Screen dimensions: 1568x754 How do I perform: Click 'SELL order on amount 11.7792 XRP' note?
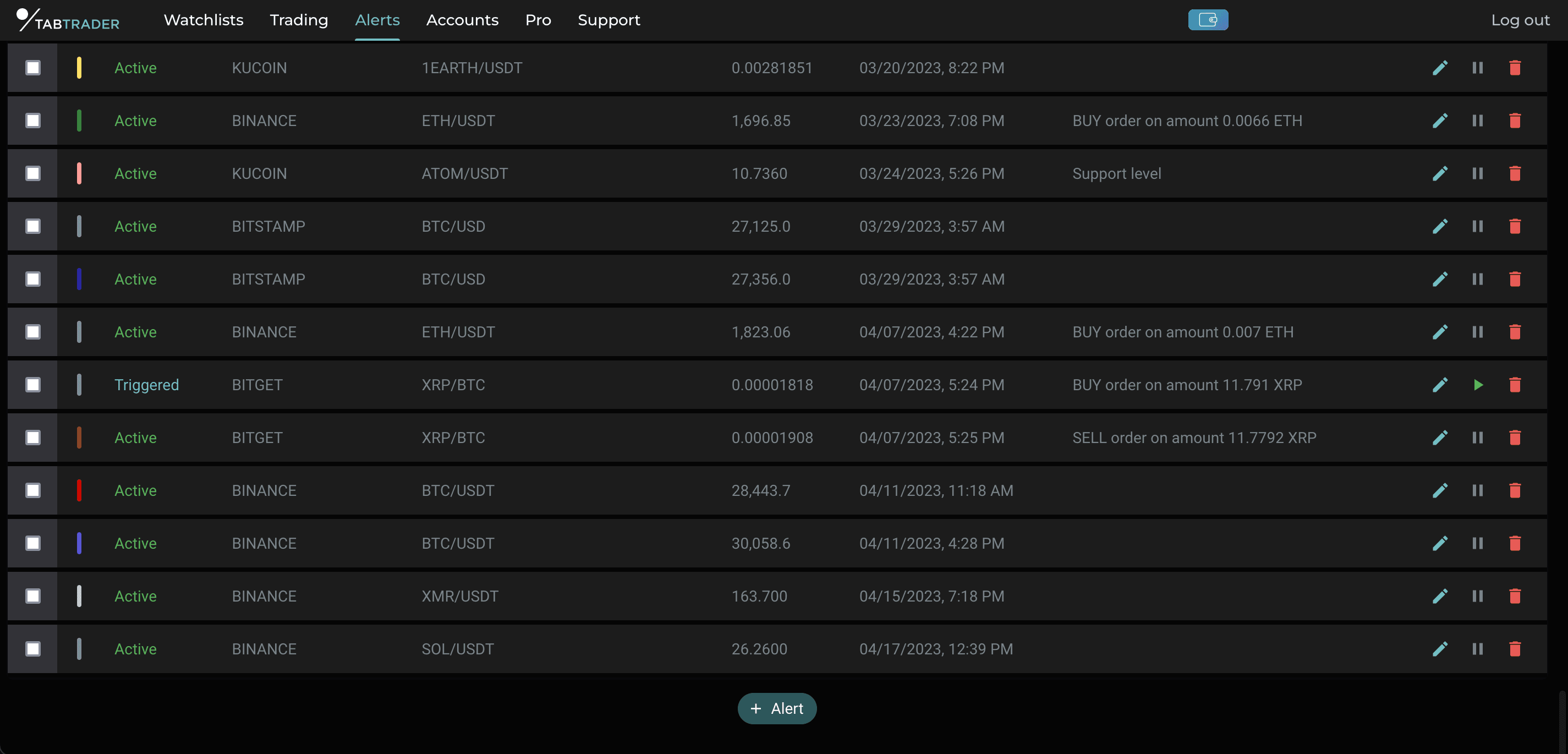click(x=1194, y=438)
